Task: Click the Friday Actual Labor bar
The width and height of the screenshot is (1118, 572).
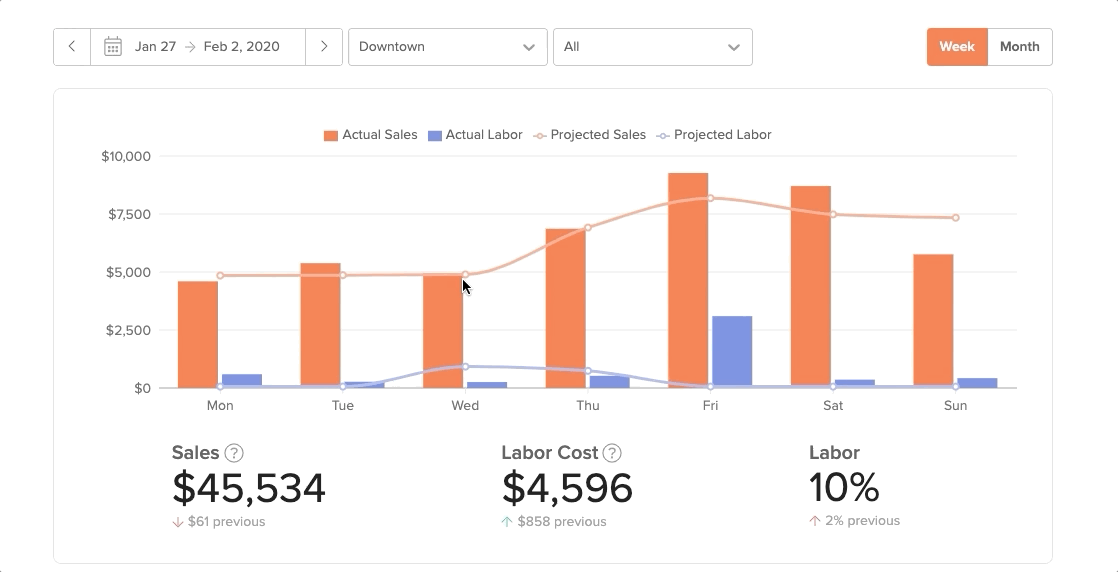Action: (x=732, y=351)
